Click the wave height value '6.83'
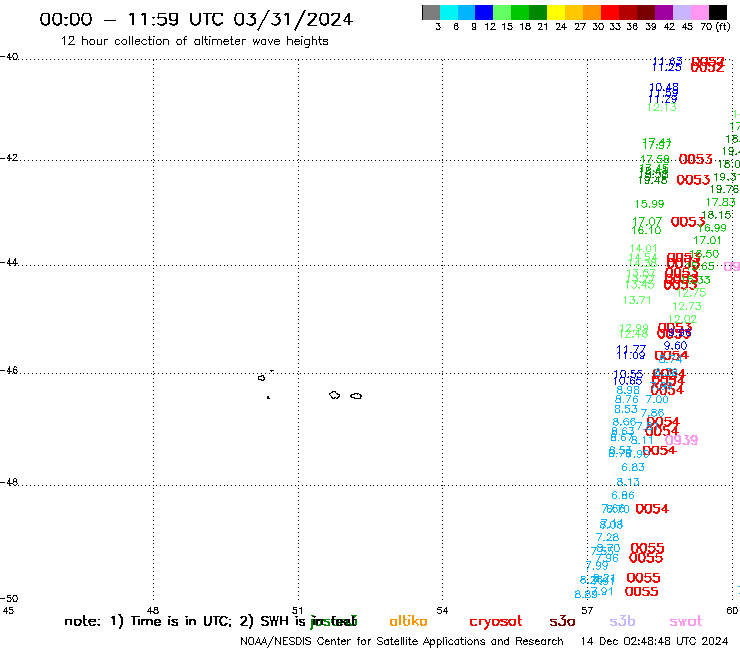 tap(633, 467)
